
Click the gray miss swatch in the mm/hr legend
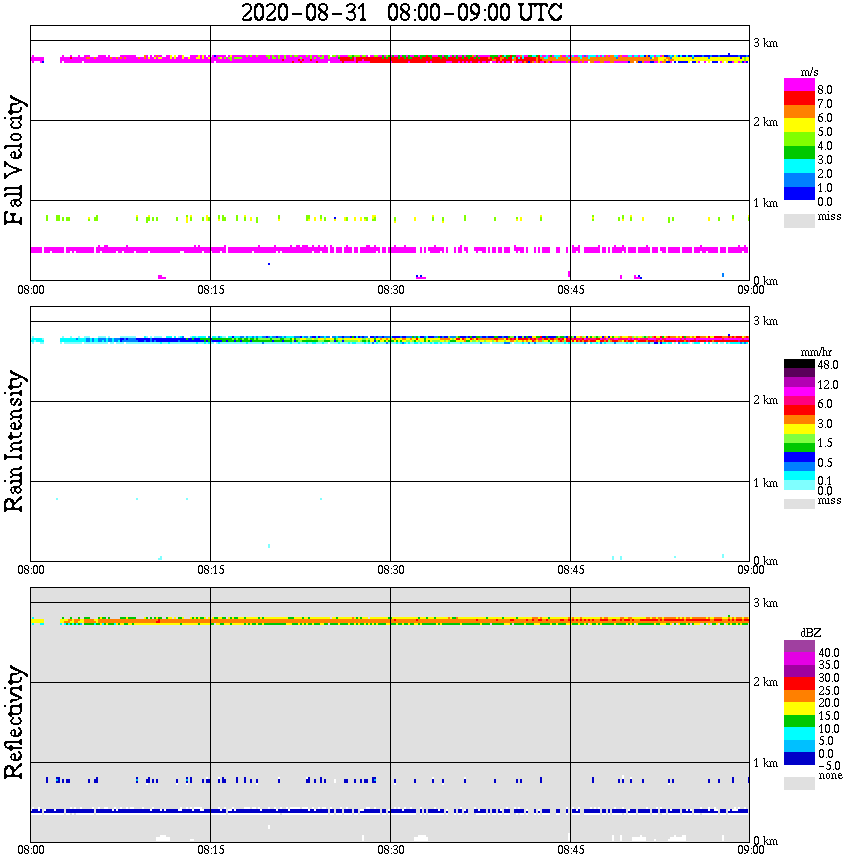799,504
